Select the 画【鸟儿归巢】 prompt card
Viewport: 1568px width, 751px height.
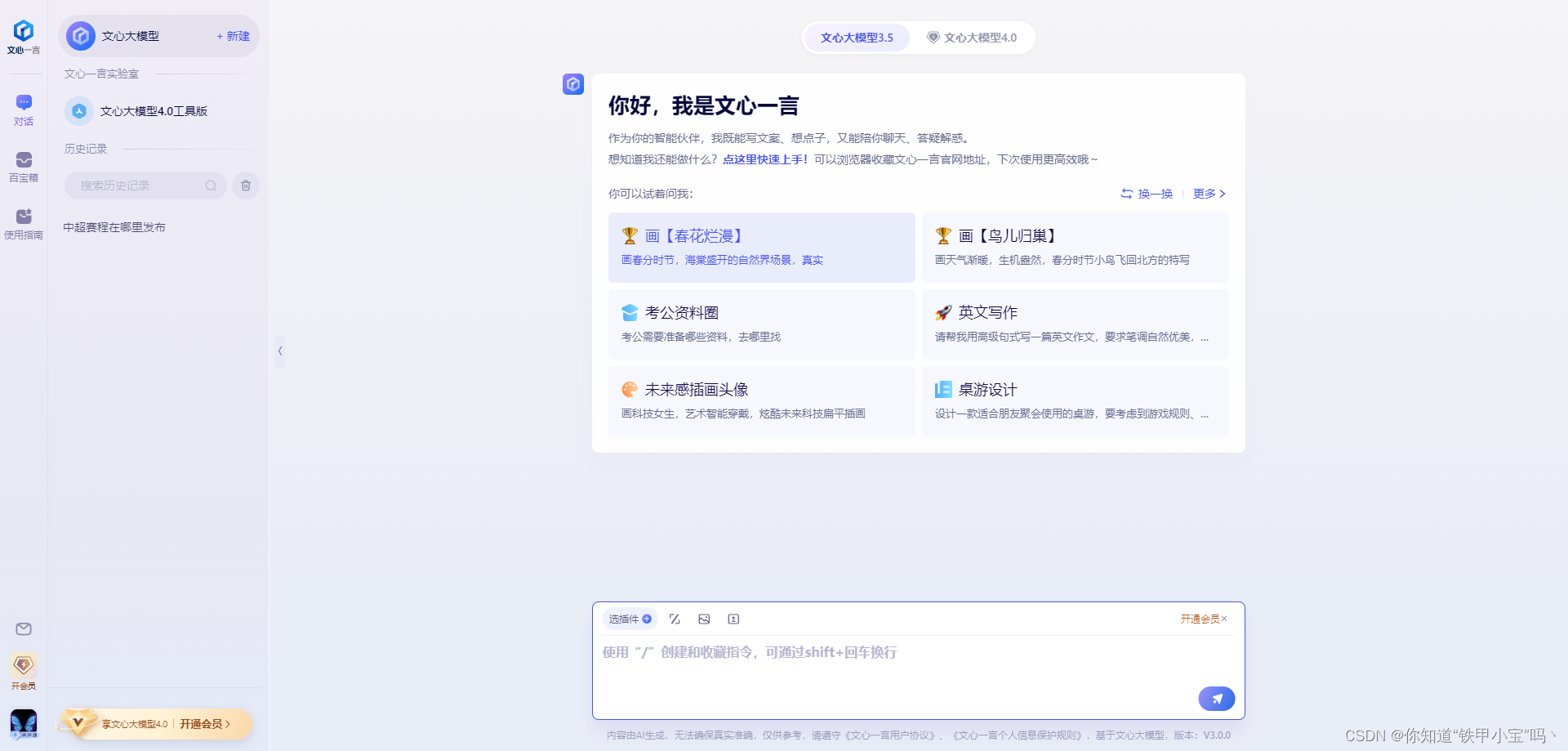[x=1075, y=248]
